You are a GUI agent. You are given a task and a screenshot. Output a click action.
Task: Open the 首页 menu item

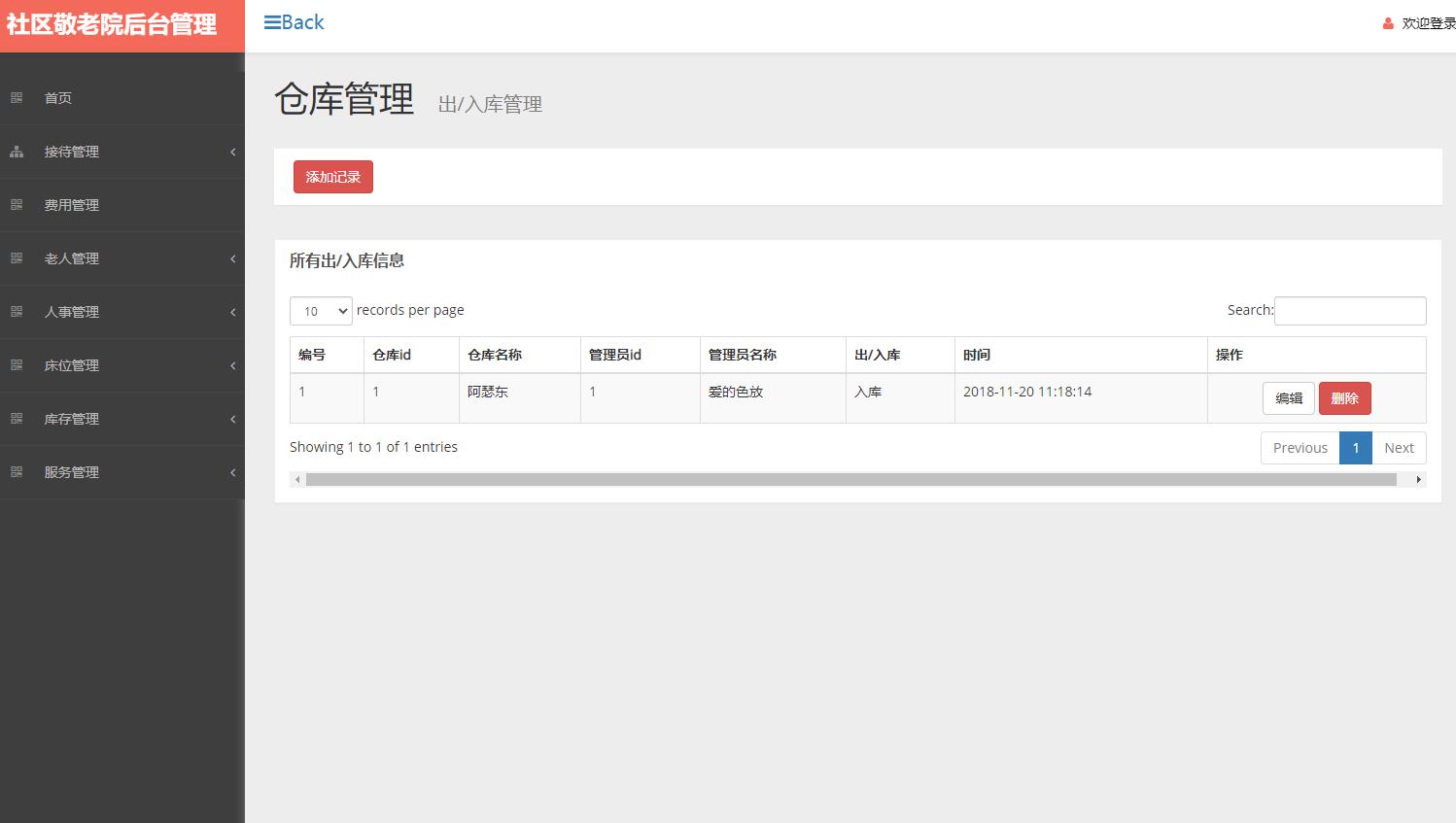click(56, 97)
